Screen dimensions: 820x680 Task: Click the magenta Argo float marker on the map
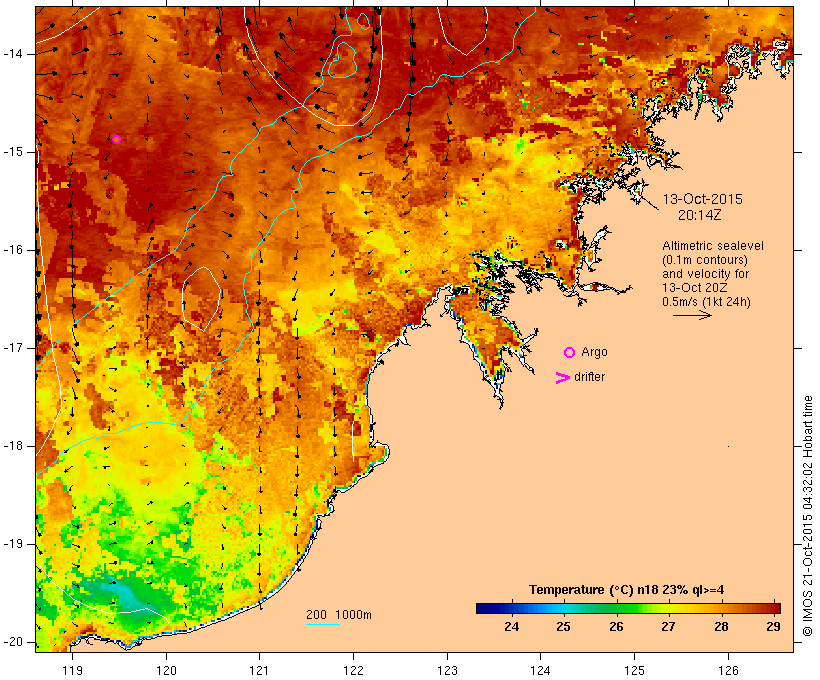pyautogui.click(x=117, y=140)
